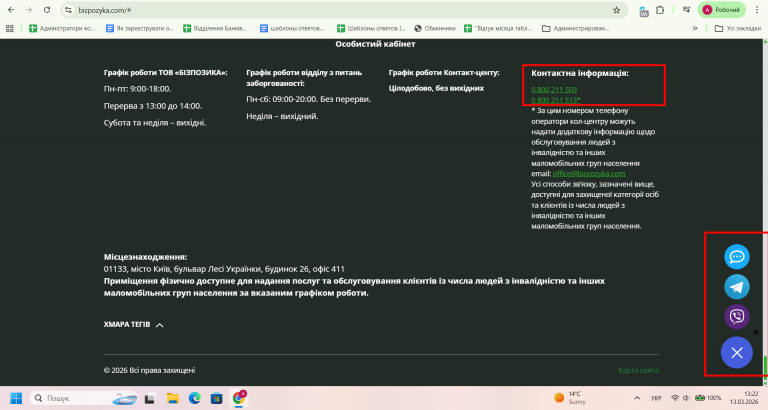This screenshot has width=768, height=410.
Task: Bookmark this page with the star
Action: [617, 10]
